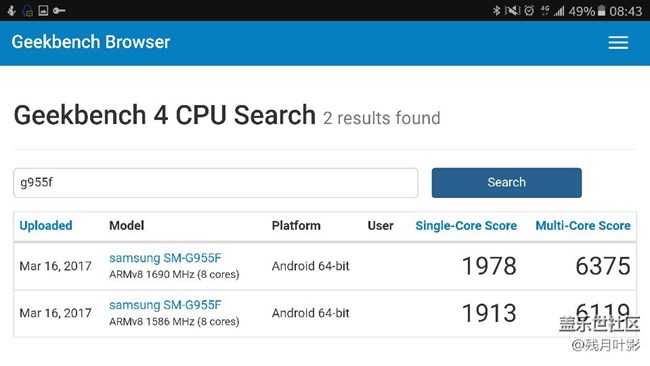
Task: Click the Search button
Action: click(x=507, y=182)
